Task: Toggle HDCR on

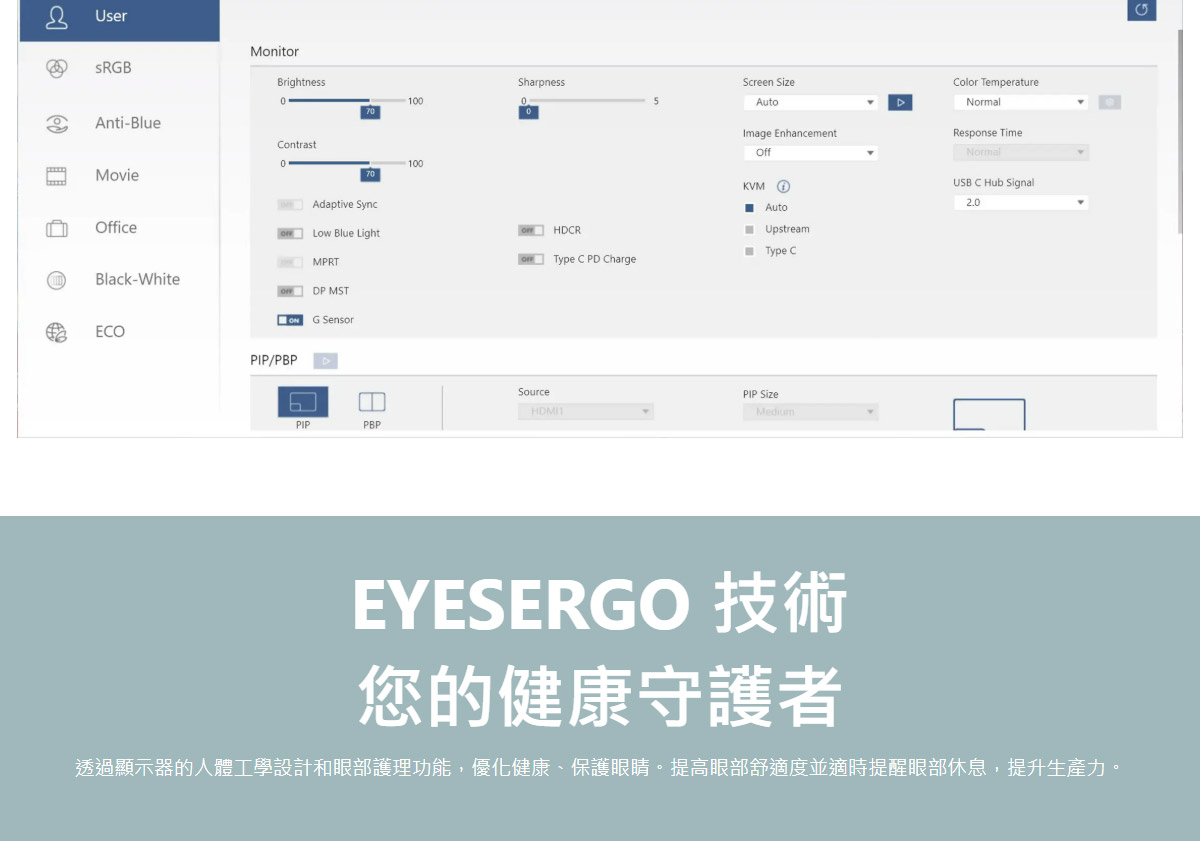Action: 530,230
